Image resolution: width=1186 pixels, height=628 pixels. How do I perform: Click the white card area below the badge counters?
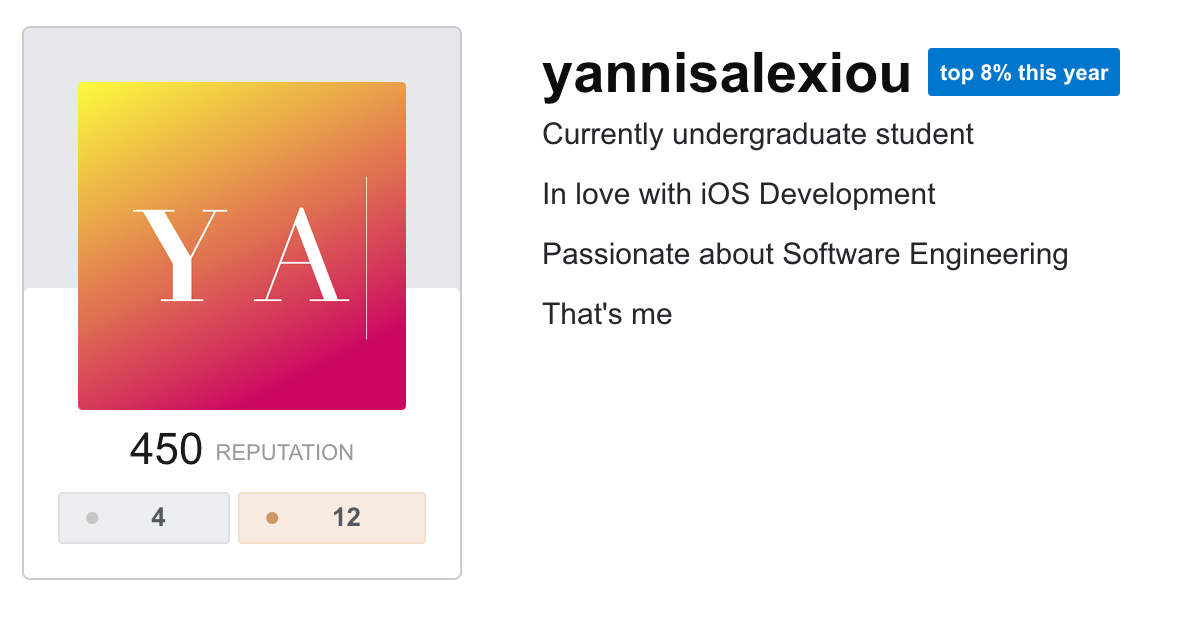pyautogui.click(x=242, y=561)
